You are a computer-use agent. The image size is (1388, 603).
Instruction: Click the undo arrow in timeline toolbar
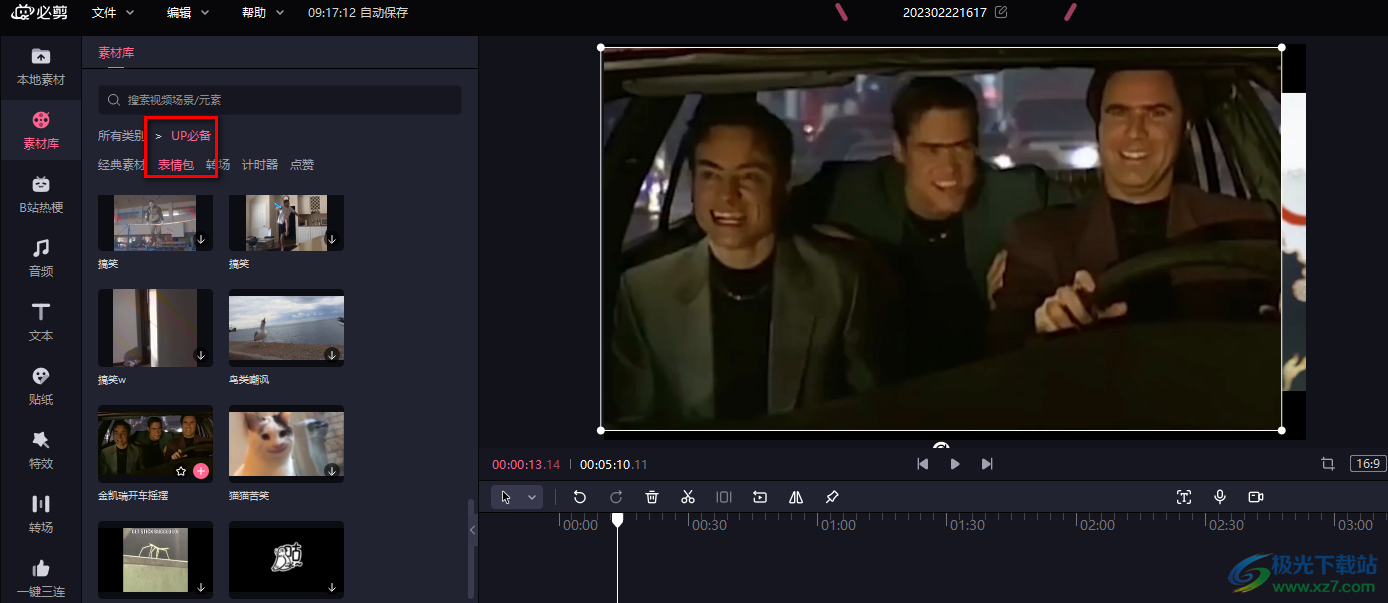[x=580, y=497]
